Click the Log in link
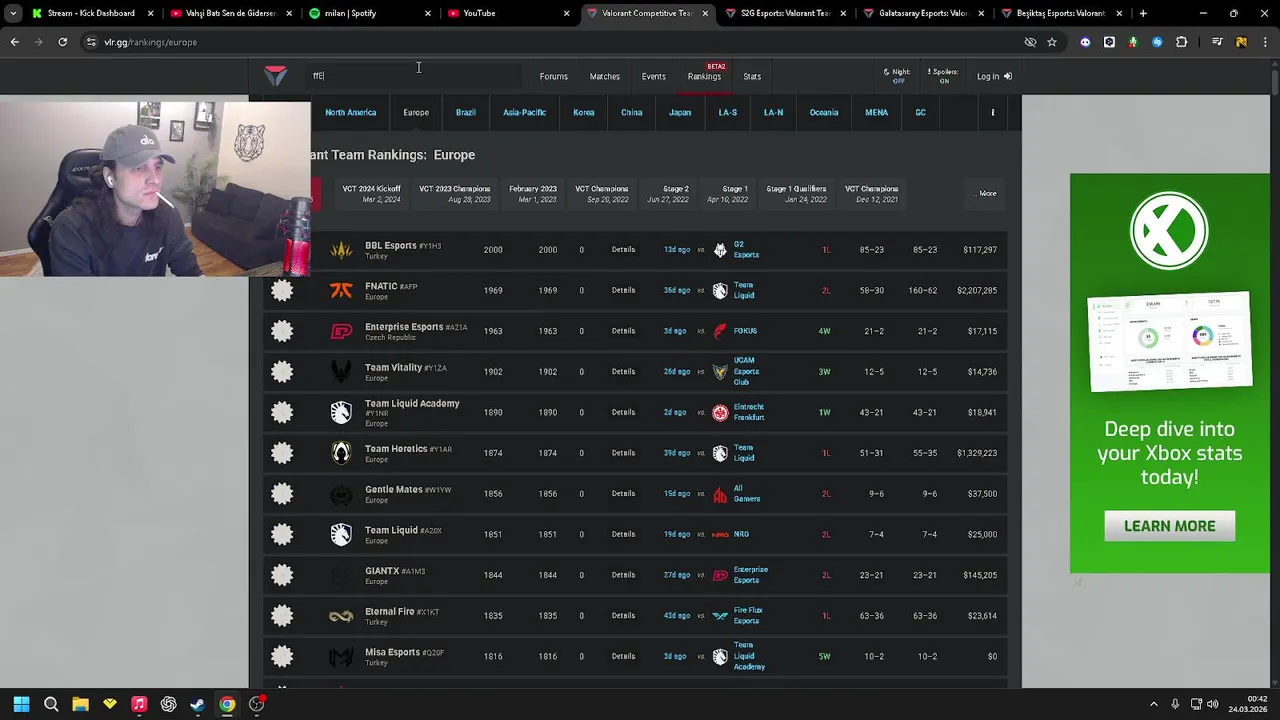This screenshot has width=1280, height=720. pos(994,76)
